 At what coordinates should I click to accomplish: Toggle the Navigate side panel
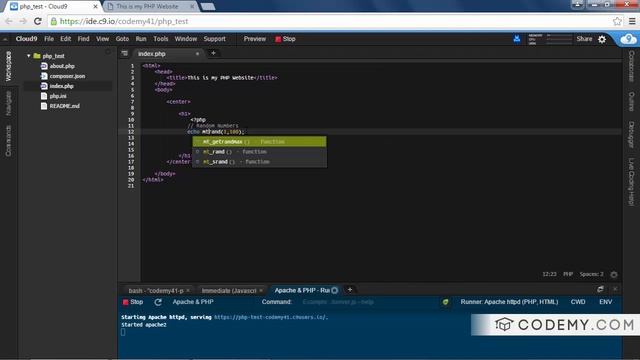coord(9,103)
